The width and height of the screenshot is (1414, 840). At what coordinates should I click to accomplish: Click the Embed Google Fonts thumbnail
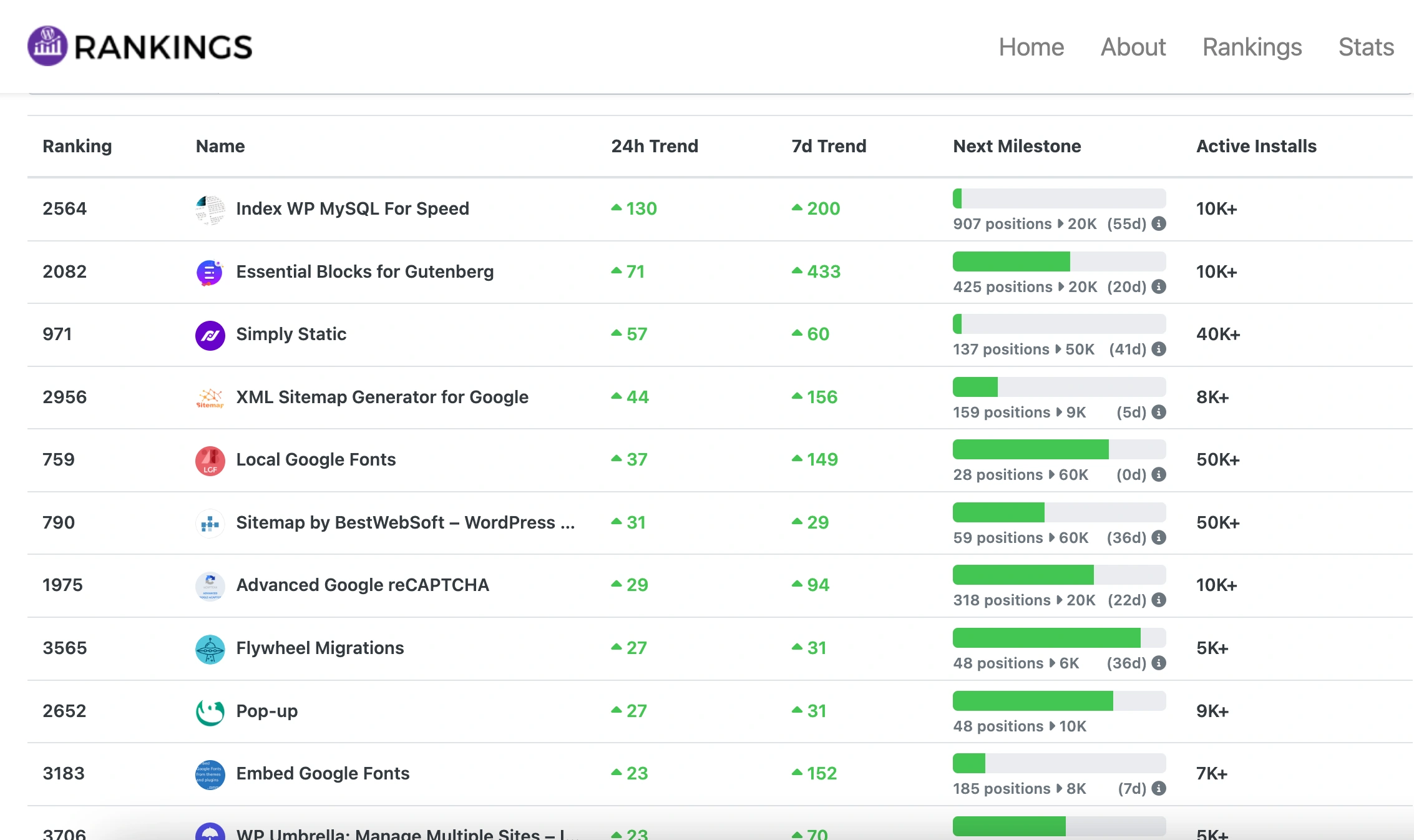click(x=210, y=774)
